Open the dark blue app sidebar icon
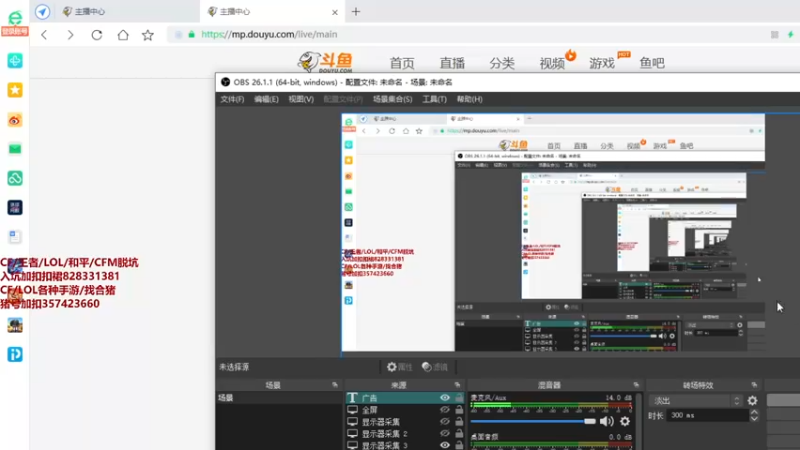Screen dimensions: 800x450 point(15,208)
